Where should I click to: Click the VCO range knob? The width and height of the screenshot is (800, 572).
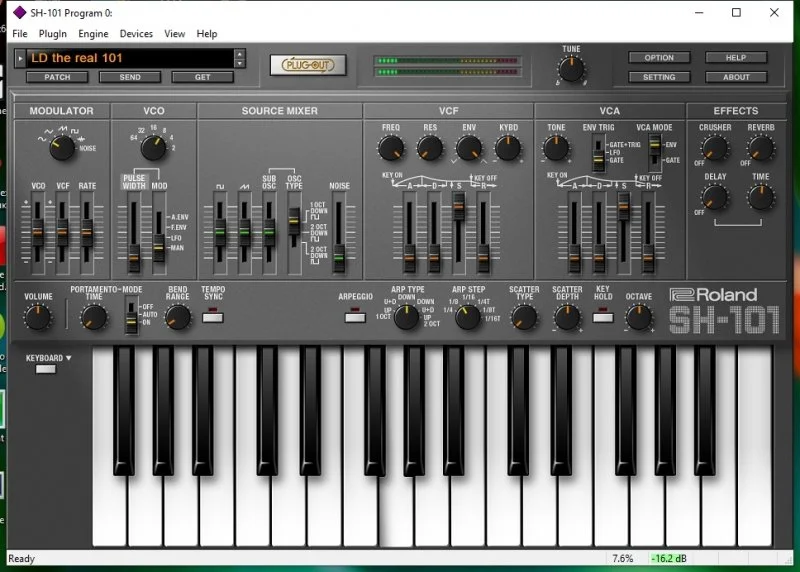[153, 147]
